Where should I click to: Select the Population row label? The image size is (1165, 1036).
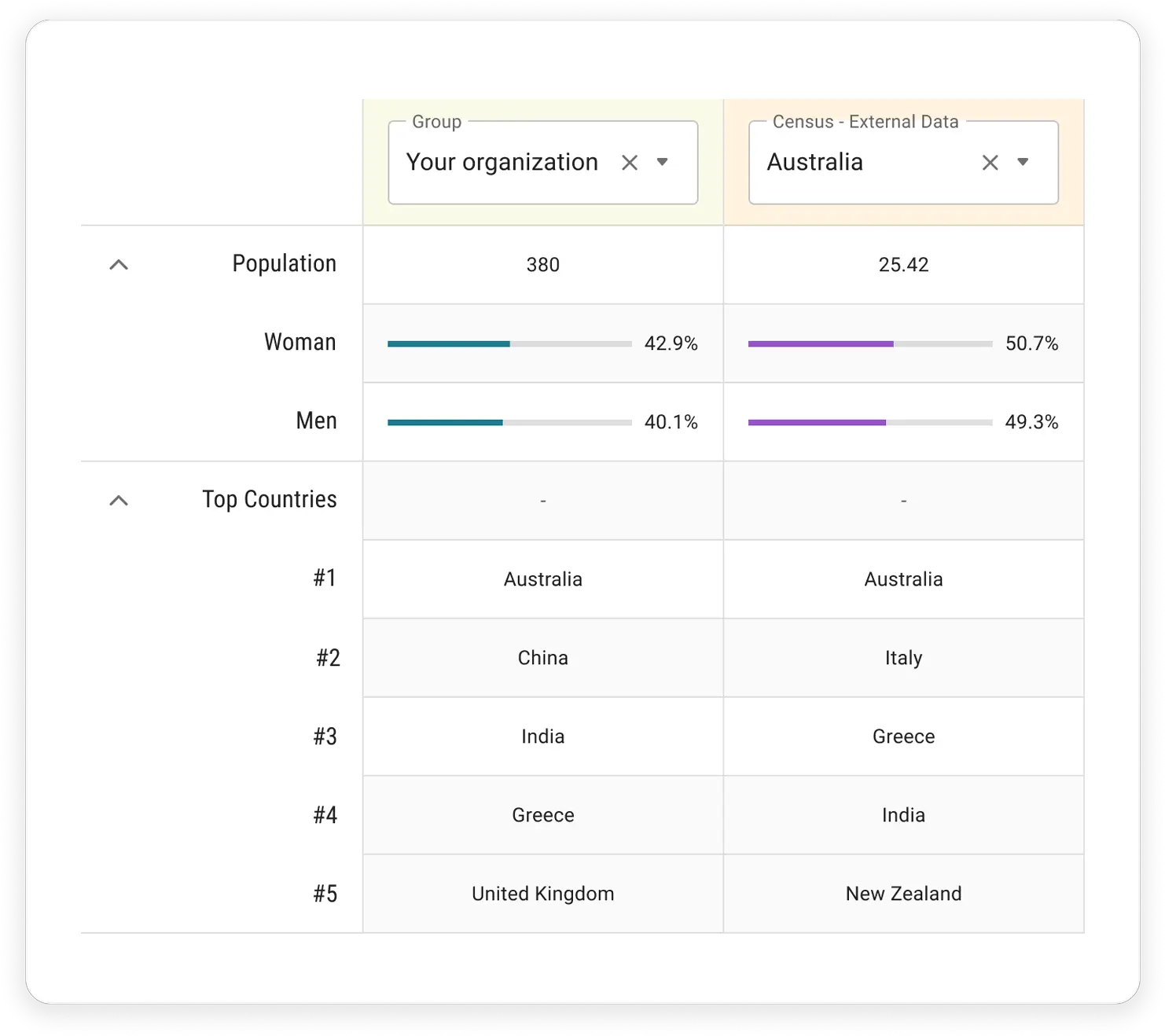[x=284, y=264]
